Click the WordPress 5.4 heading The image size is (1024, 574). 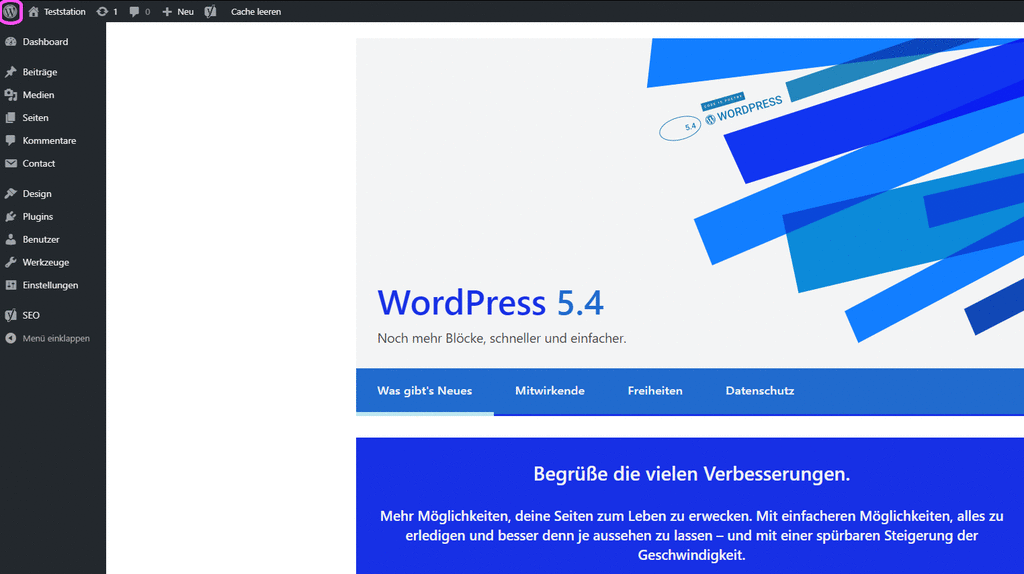pyautogui.click(x=490, y=302)
